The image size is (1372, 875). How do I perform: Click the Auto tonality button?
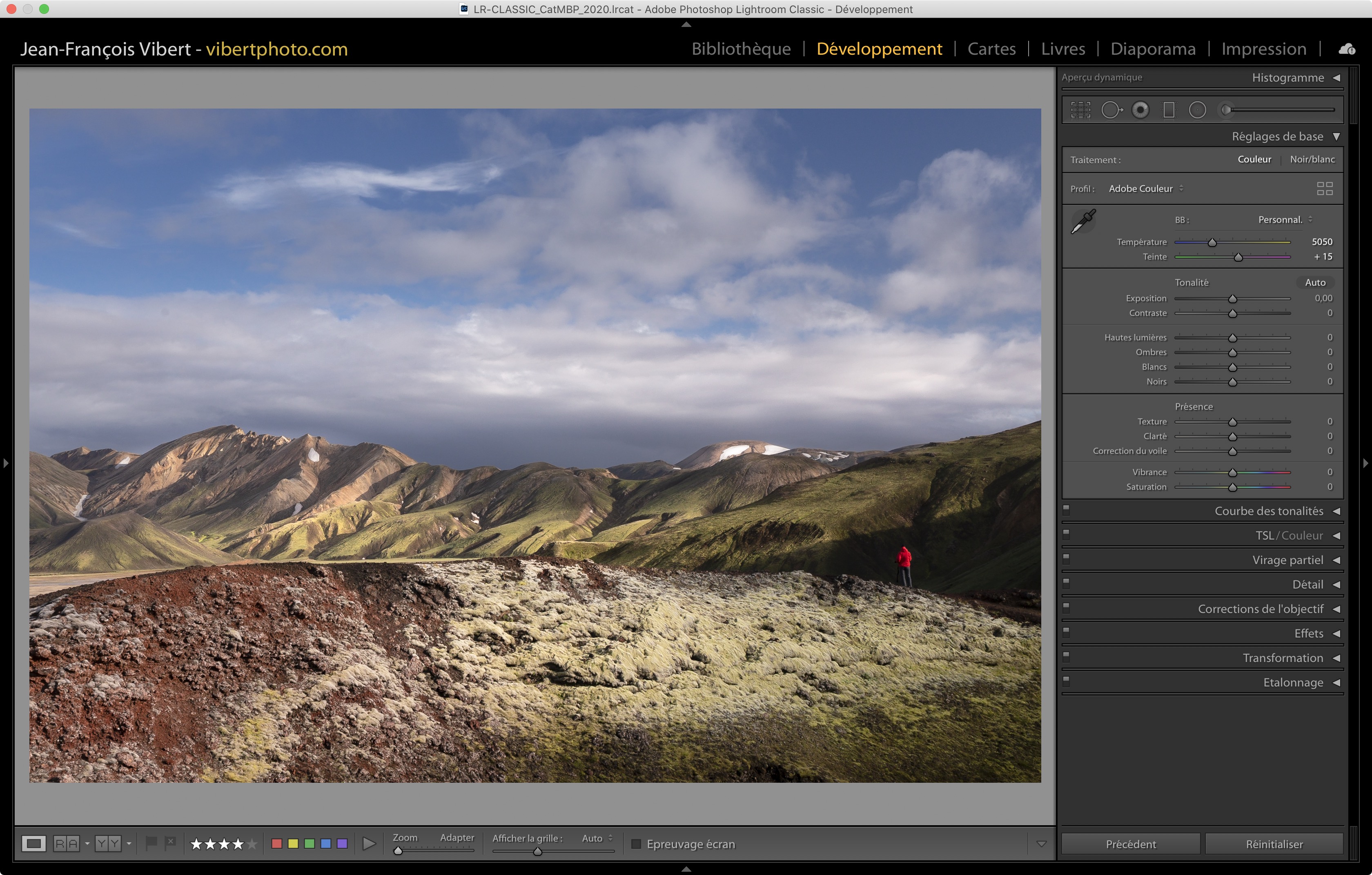coord(1315,282)
